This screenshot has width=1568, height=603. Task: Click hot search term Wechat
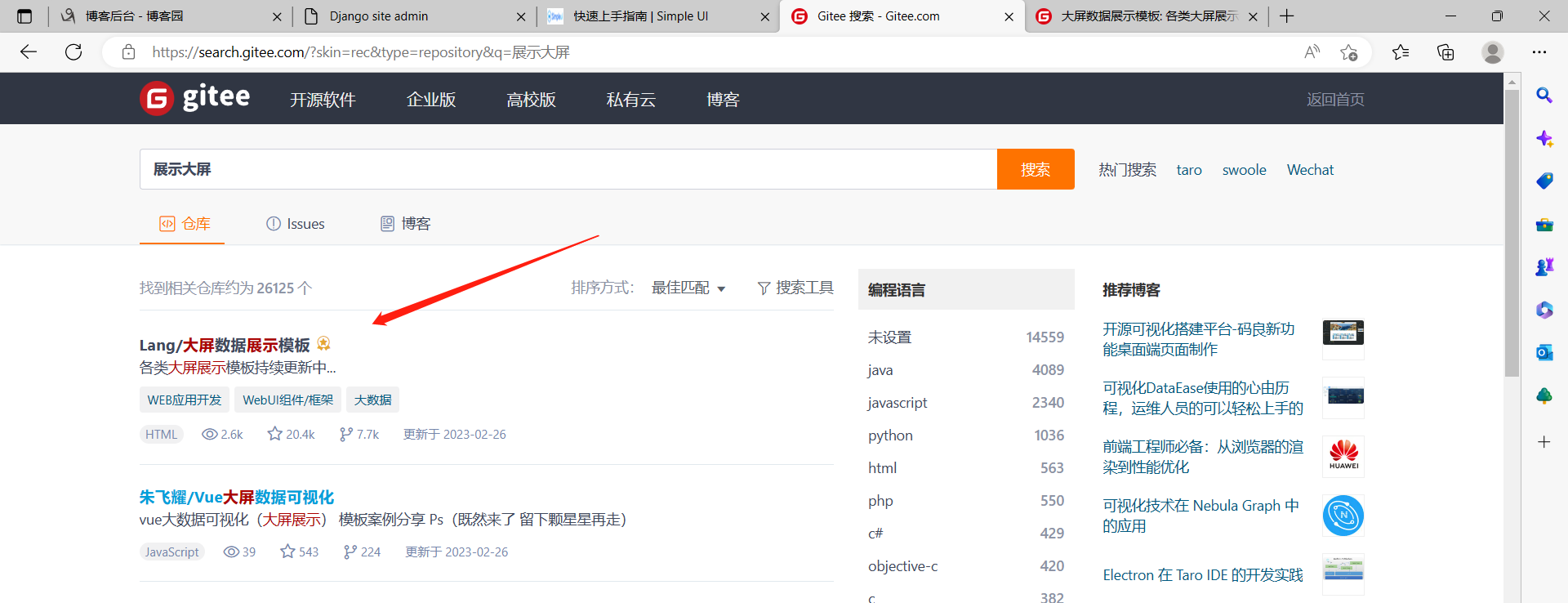pos(1310,170)
